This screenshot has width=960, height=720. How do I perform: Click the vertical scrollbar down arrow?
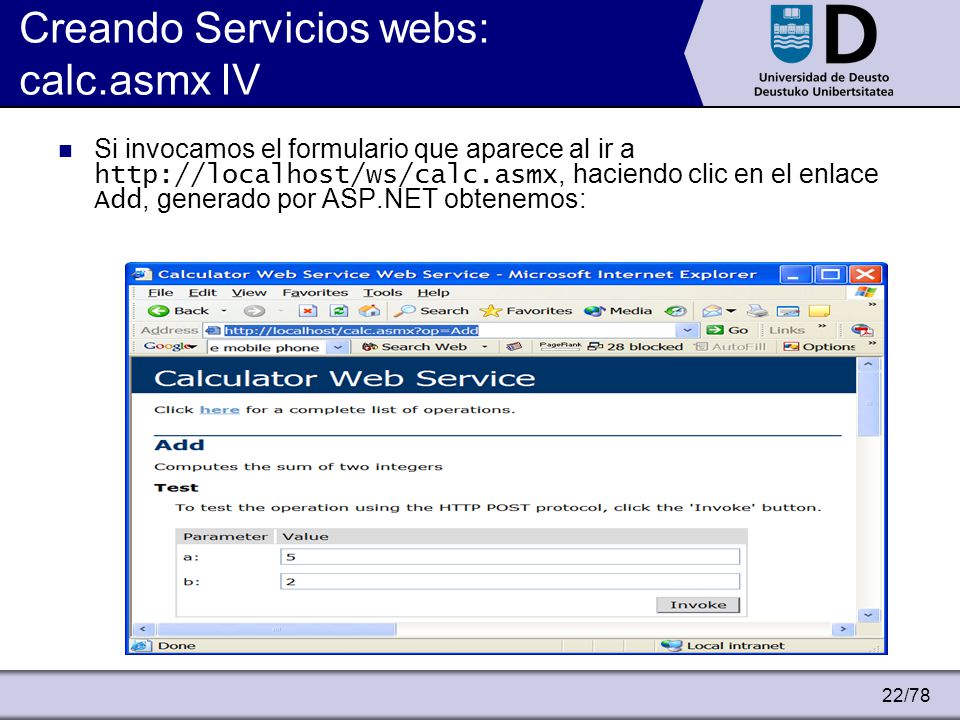click(x=868, y=615)
